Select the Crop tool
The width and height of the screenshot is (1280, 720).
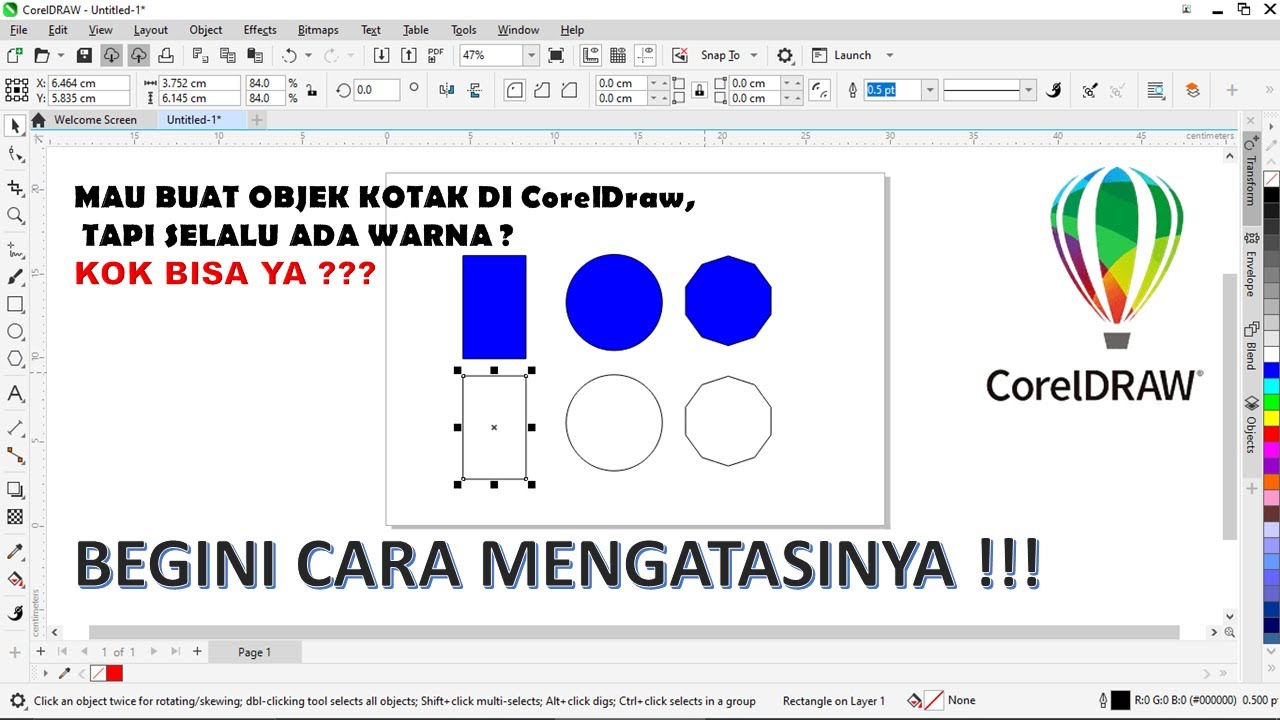15,188
